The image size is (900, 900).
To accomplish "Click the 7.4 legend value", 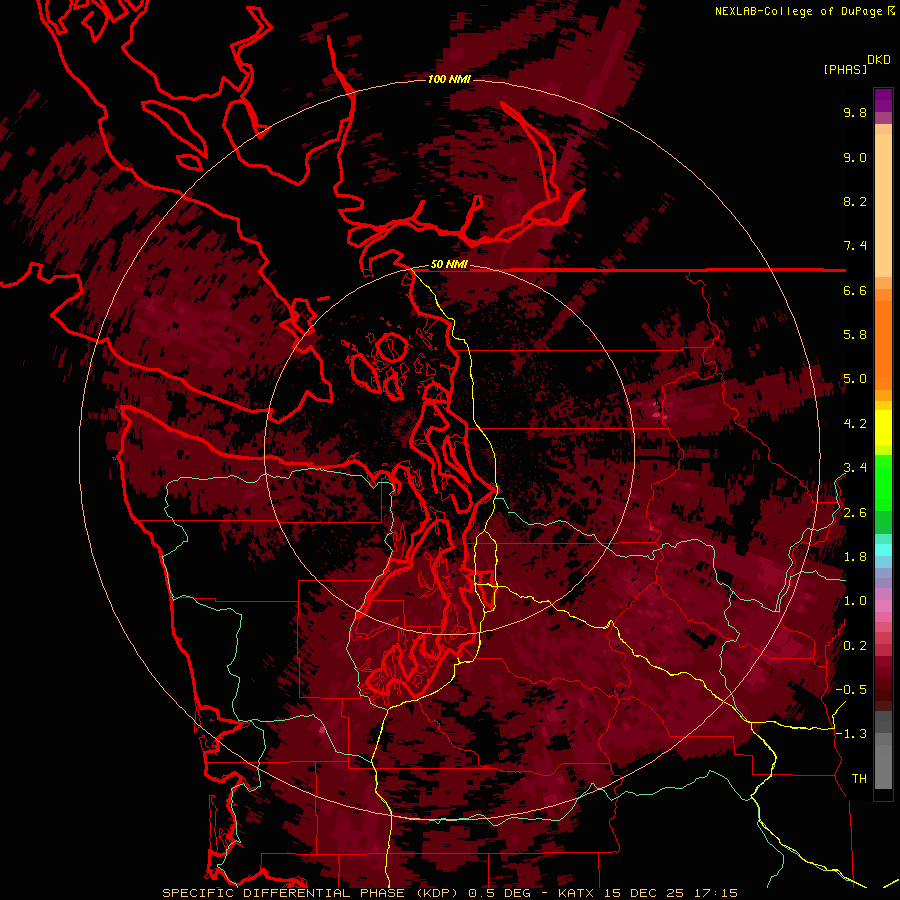I will tap(855, 246).
